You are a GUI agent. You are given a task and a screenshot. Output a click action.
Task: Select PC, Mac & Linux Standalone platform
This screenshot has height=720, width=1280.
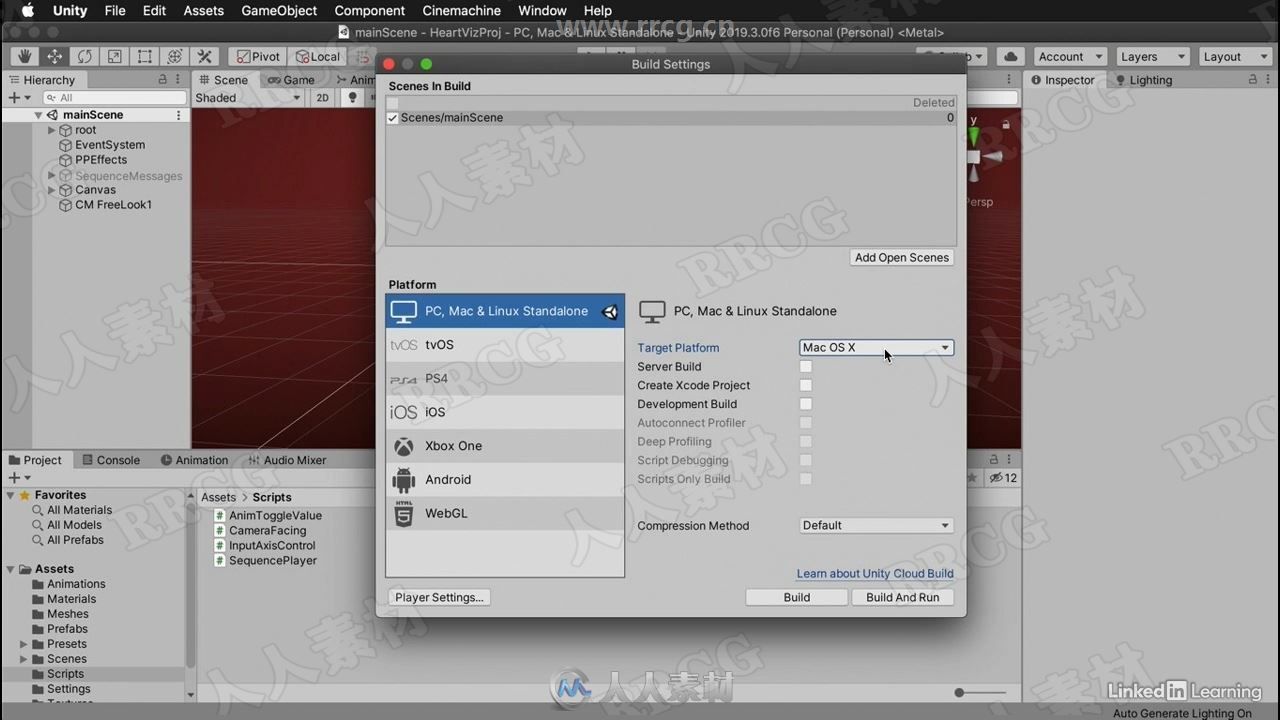coord(505,311)
